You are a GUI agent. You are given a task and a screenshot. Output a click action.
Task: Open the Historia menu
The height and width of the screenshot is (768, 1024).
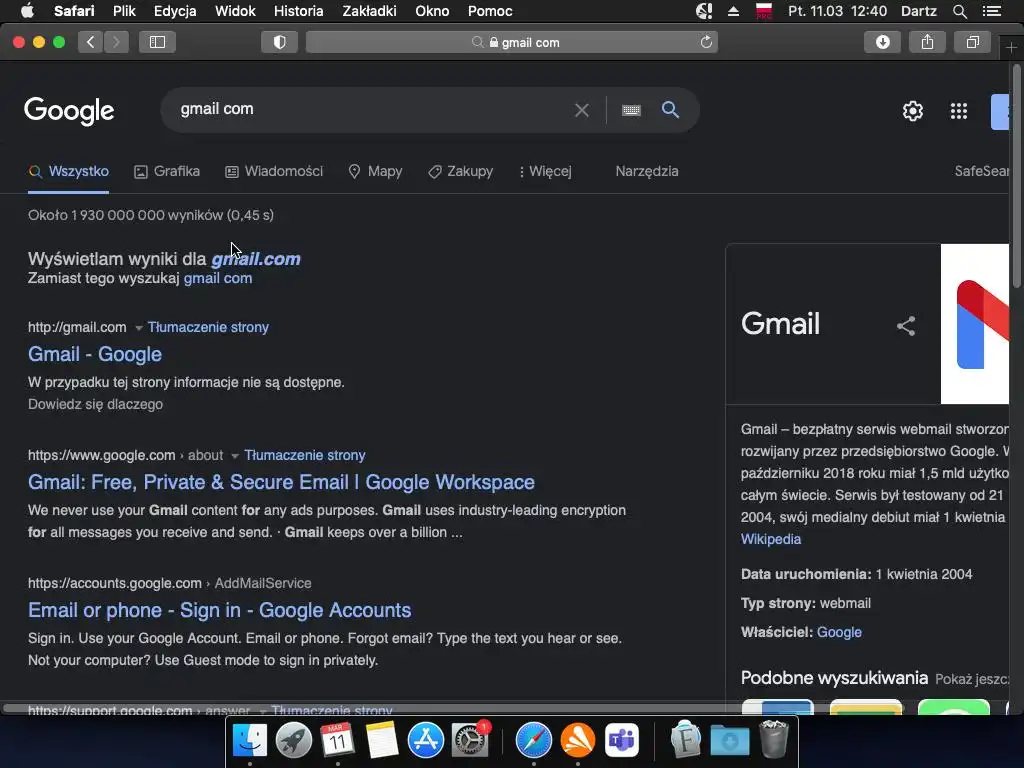click(298, 11)
